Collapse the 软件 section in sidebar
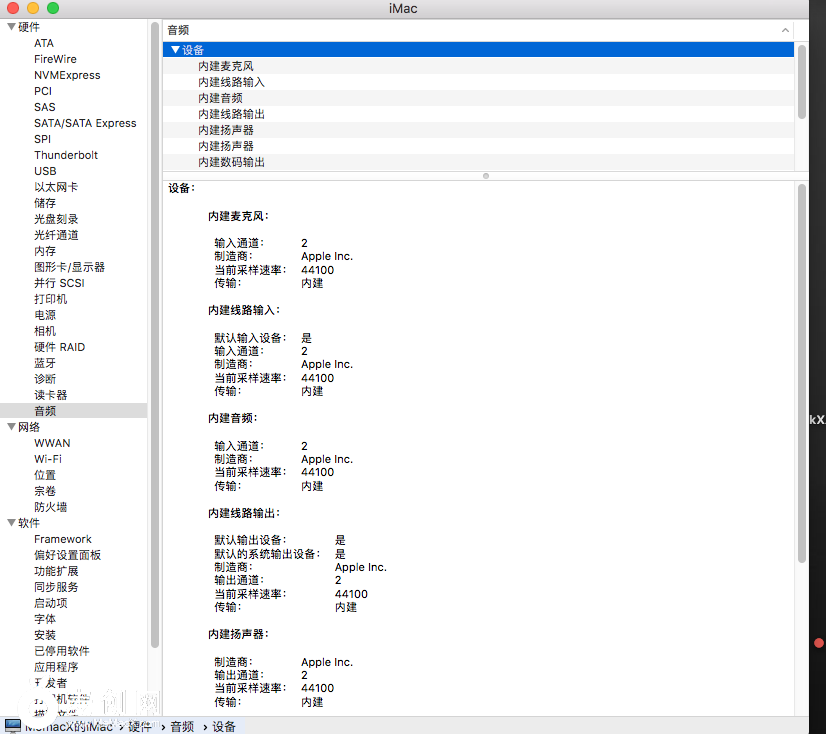This screenshot has height=734, width=826. [10, 523]
